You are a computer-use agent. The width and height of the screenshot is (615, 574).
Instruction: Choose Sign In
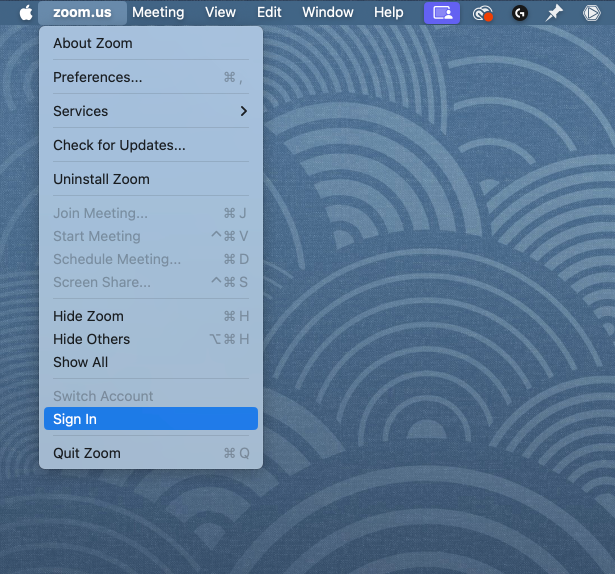coord(151,419)
